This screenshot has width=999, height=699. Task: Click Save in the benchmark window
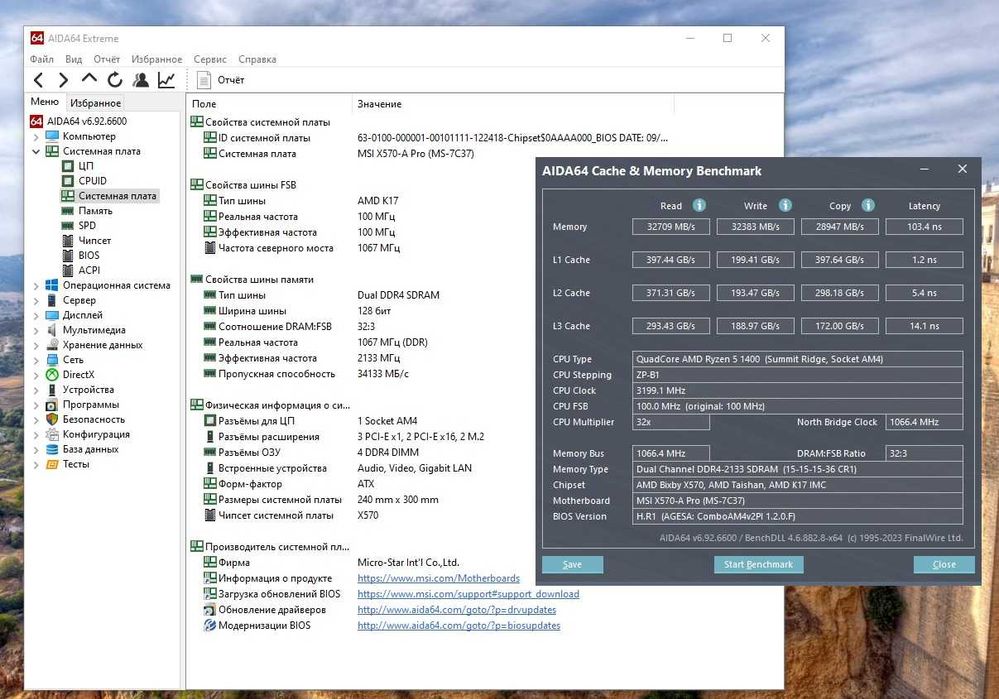pos(572,565)
